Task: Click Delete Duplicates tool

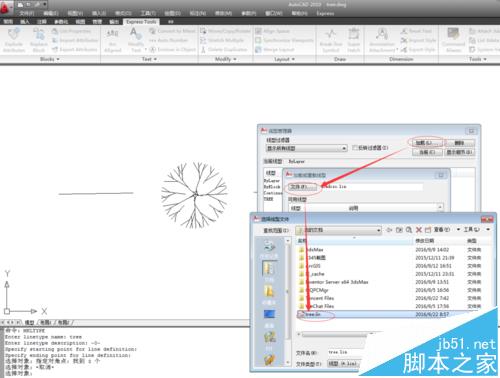Action: coord(224,49)
